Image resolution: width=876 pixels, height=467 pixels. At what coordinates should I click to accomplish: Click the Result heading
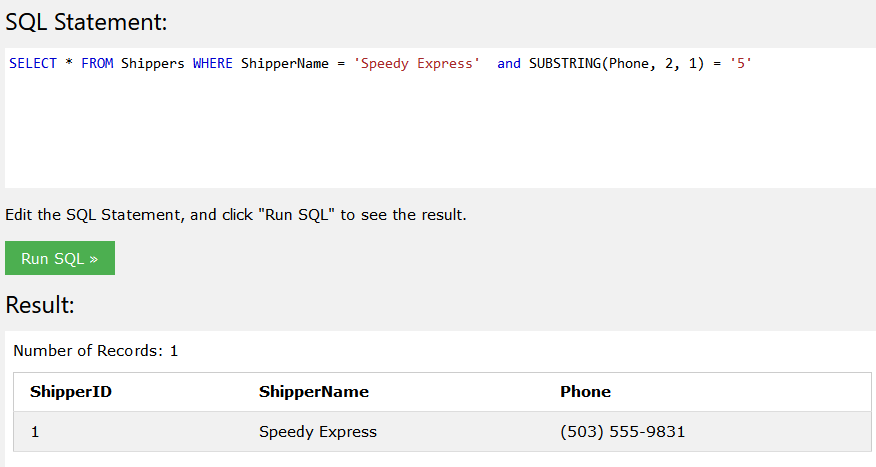40,305
